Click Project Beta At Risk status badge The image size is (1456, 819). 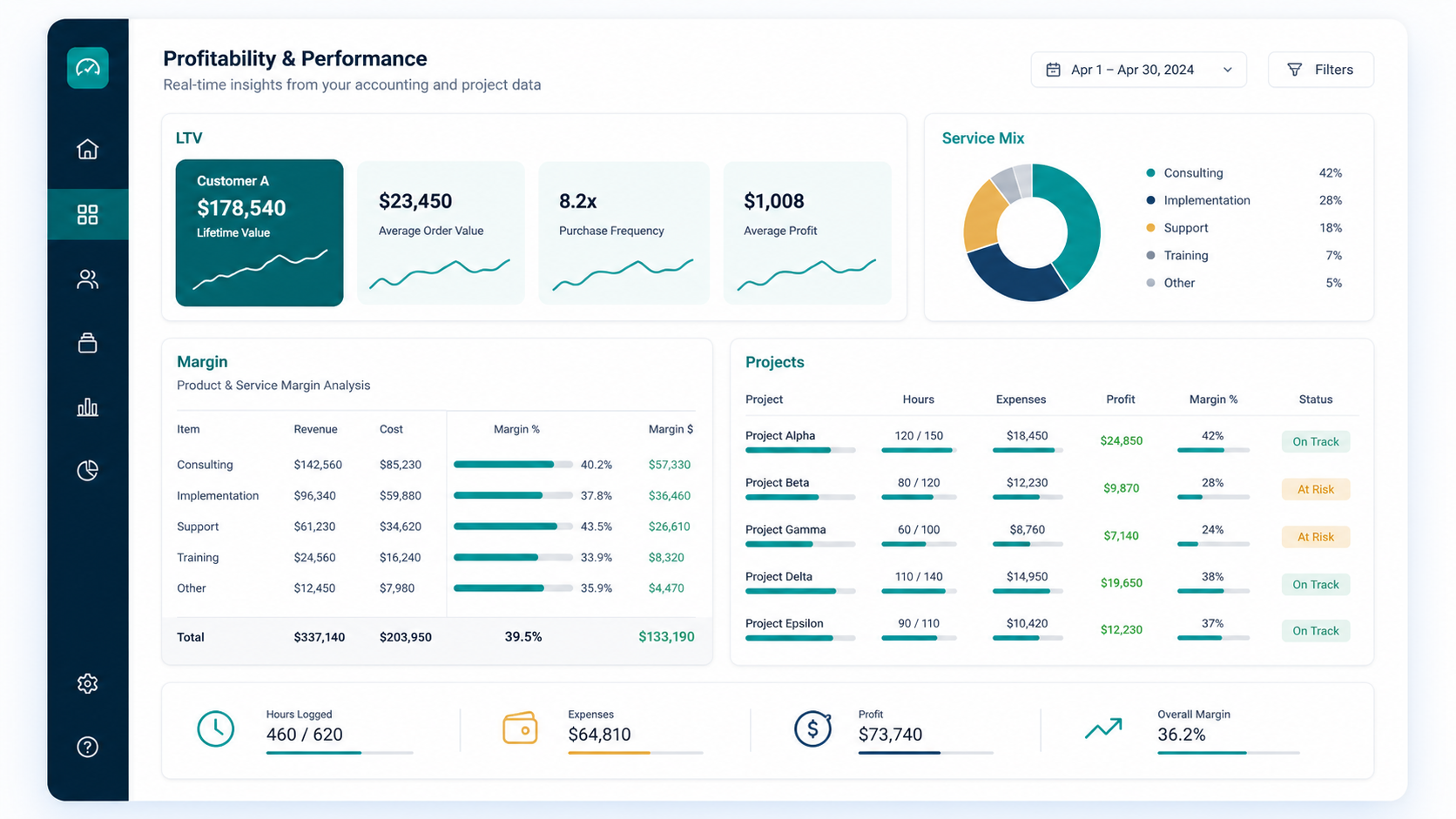pos(1315,489)
